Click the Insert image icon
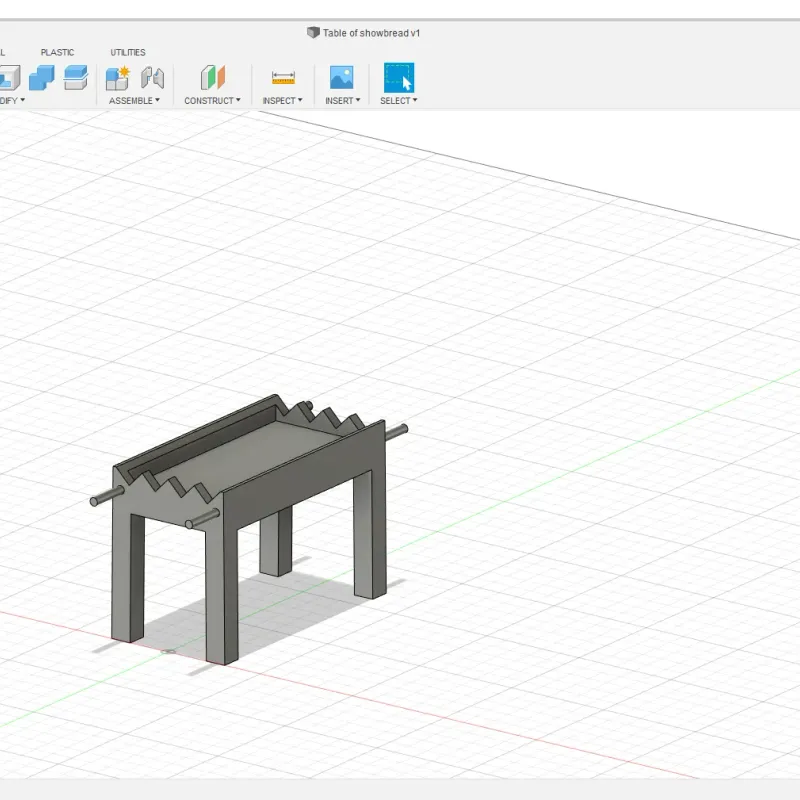The image size is (800, 800). (x=342, y=78)
